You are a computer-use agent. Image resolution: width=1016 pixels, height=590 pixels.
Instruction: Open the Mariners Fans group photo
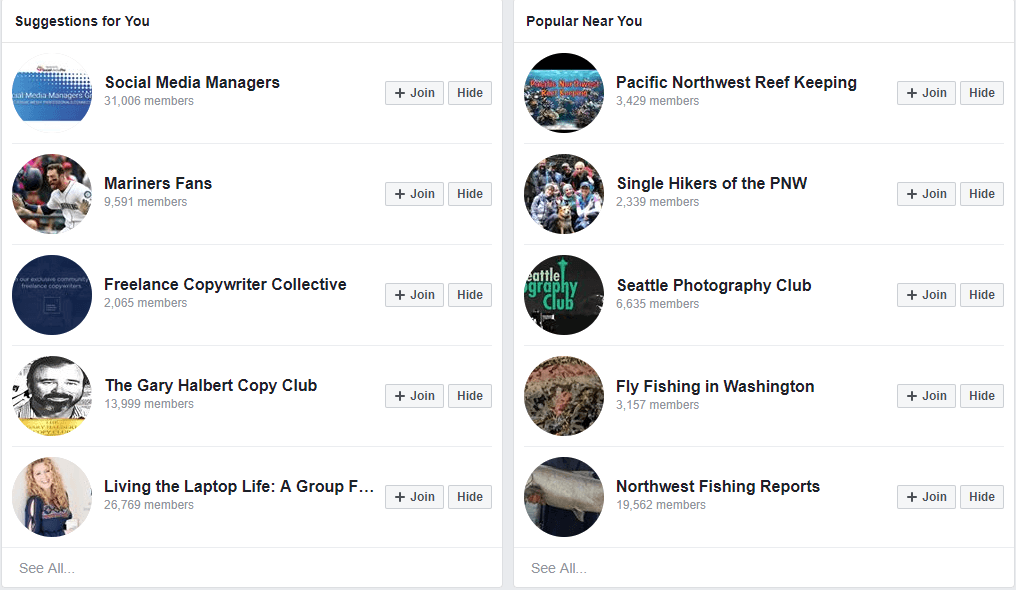[x=51, y=194]
